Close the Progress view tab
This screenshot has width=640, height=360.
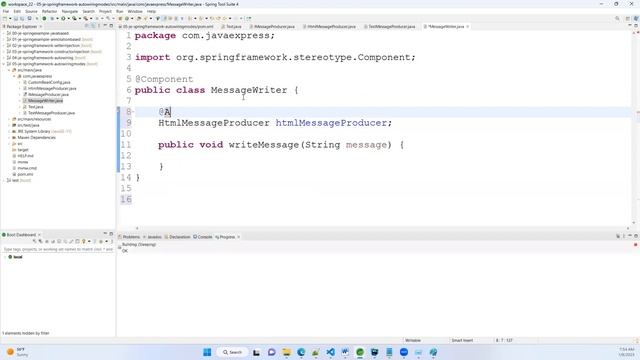click(x=238, y=237)
